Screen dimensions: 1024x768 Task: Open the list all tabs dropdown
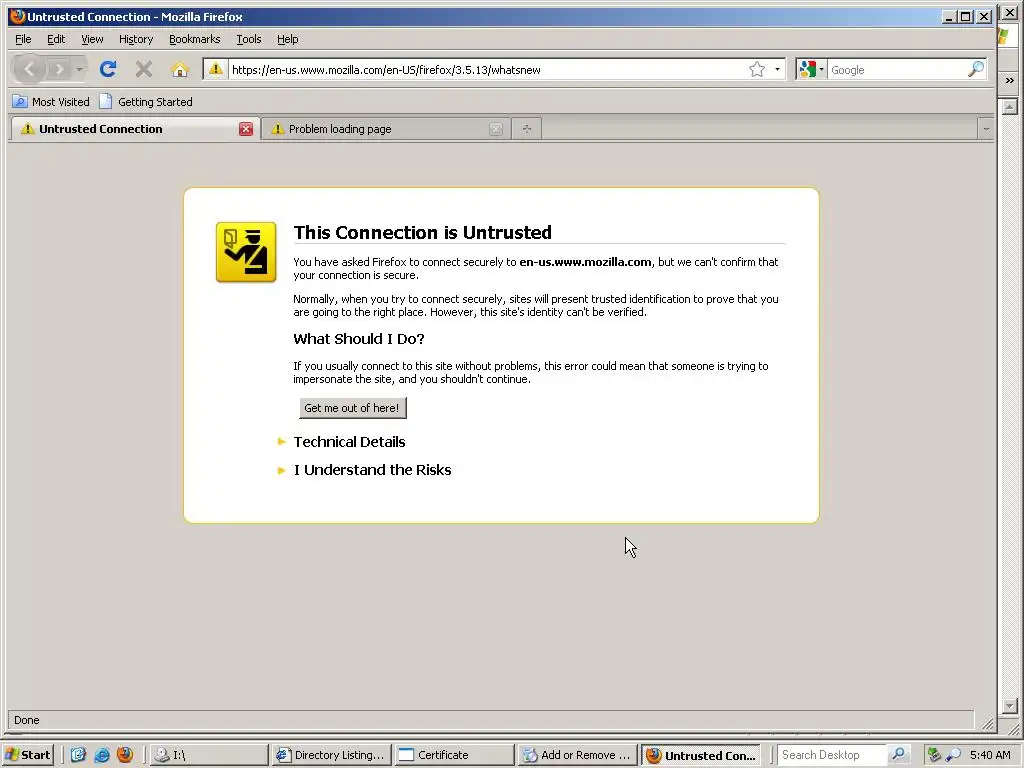[x=986, y=129]
